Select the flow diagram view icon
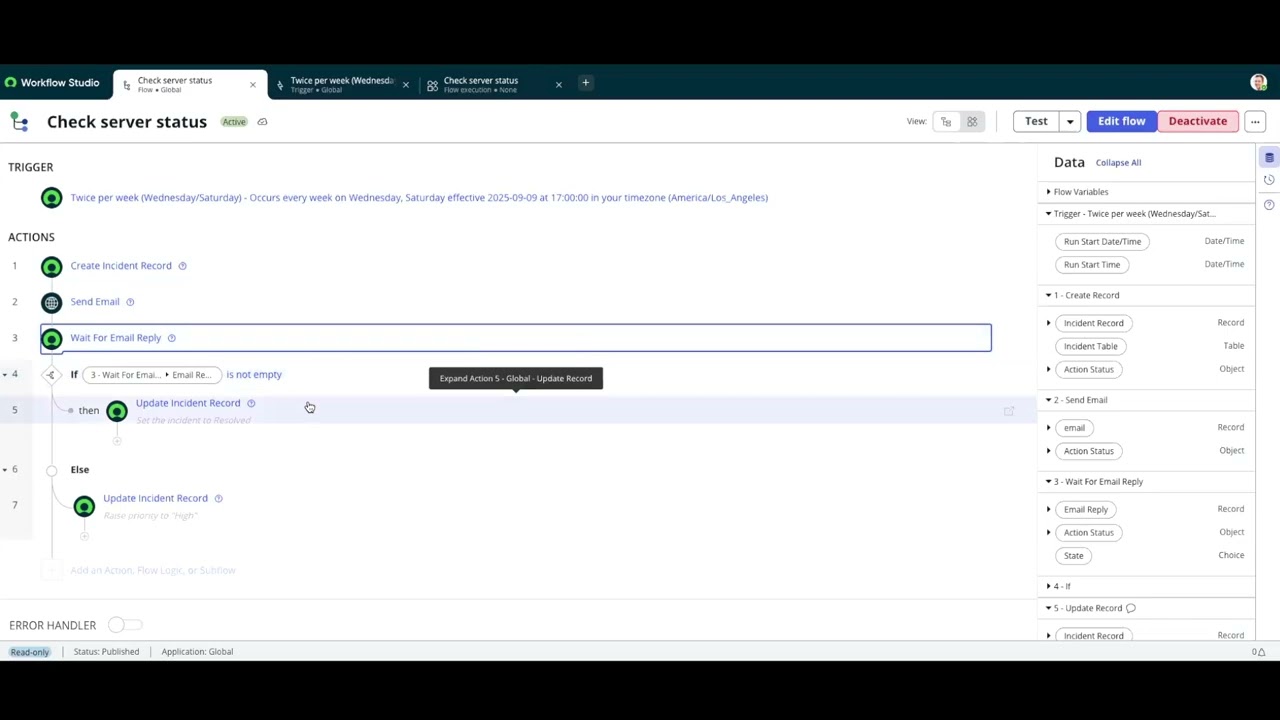Image resolution: width=1280 pixels, height=720 pixels. point(946,121)
